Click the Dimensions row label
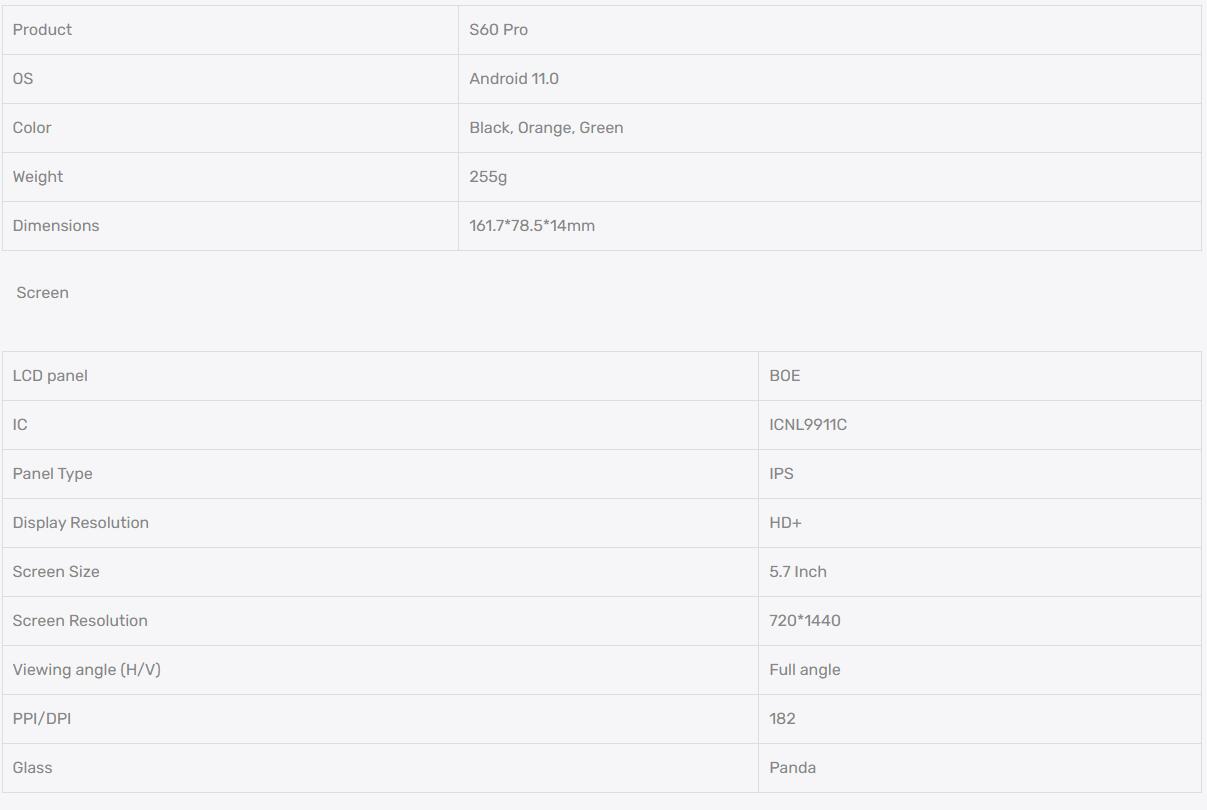 point(56,226)
